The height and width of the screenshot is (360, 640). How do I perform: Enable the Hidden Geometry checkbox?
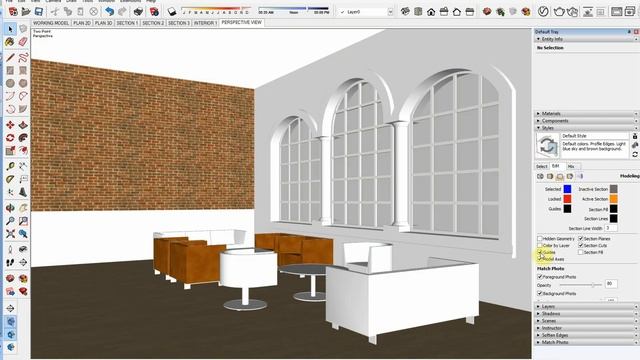click(540, 238)
